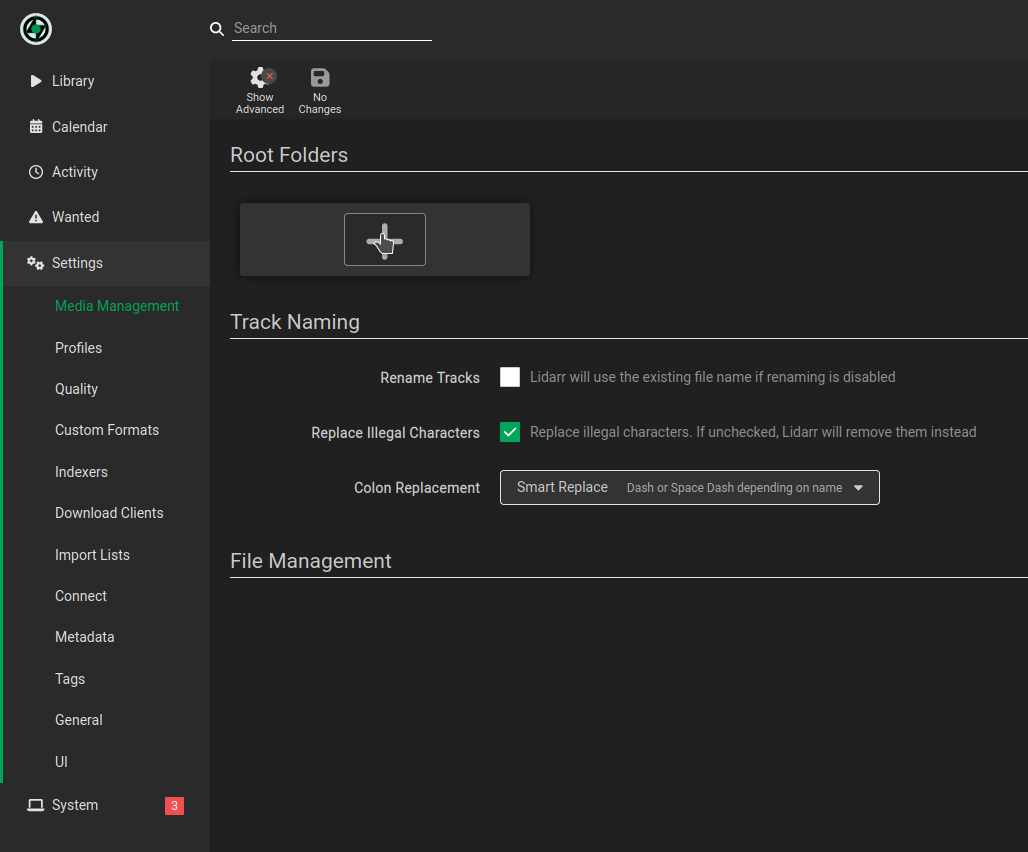Image resolution: width=1028 pixels, height=852 pixels.
Task: Click the Lidarr logo icon
Action: [36, 29]
